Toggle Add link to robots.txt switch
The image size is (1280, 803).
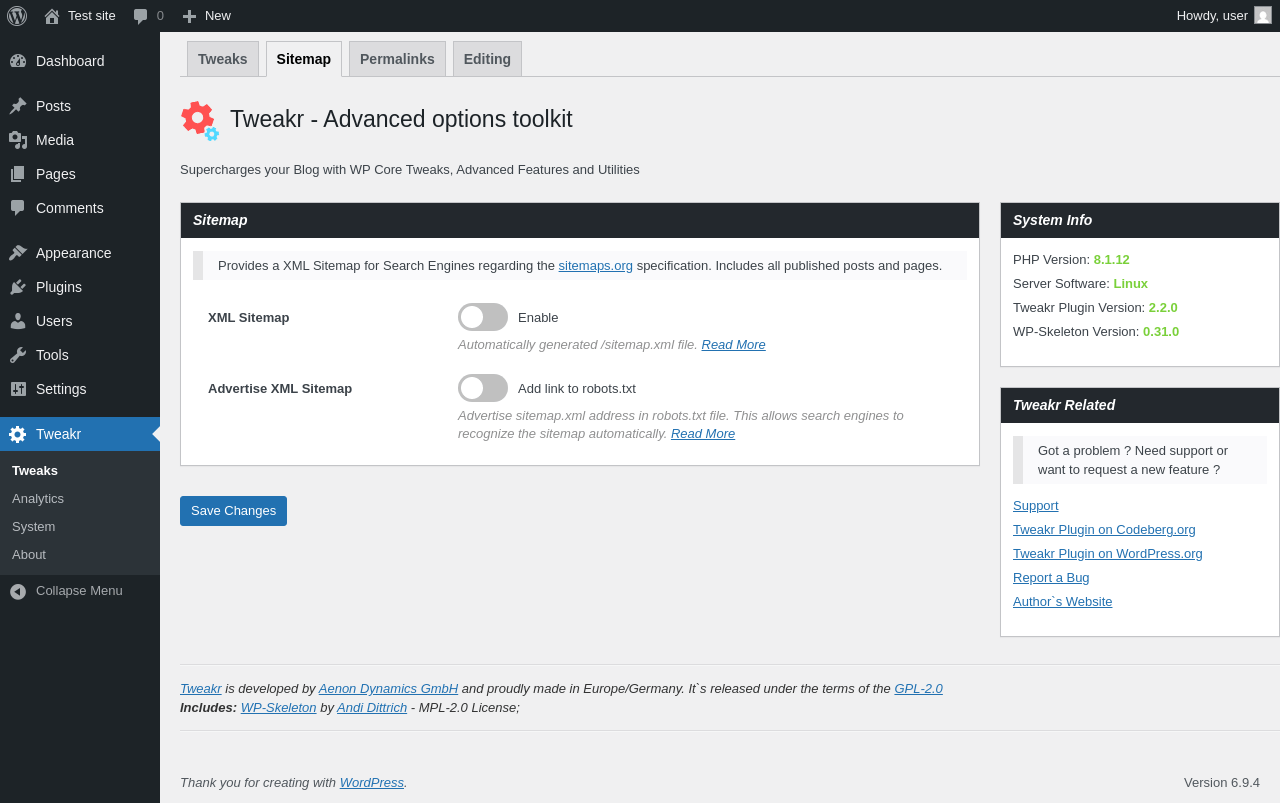[x=483, y=388]
